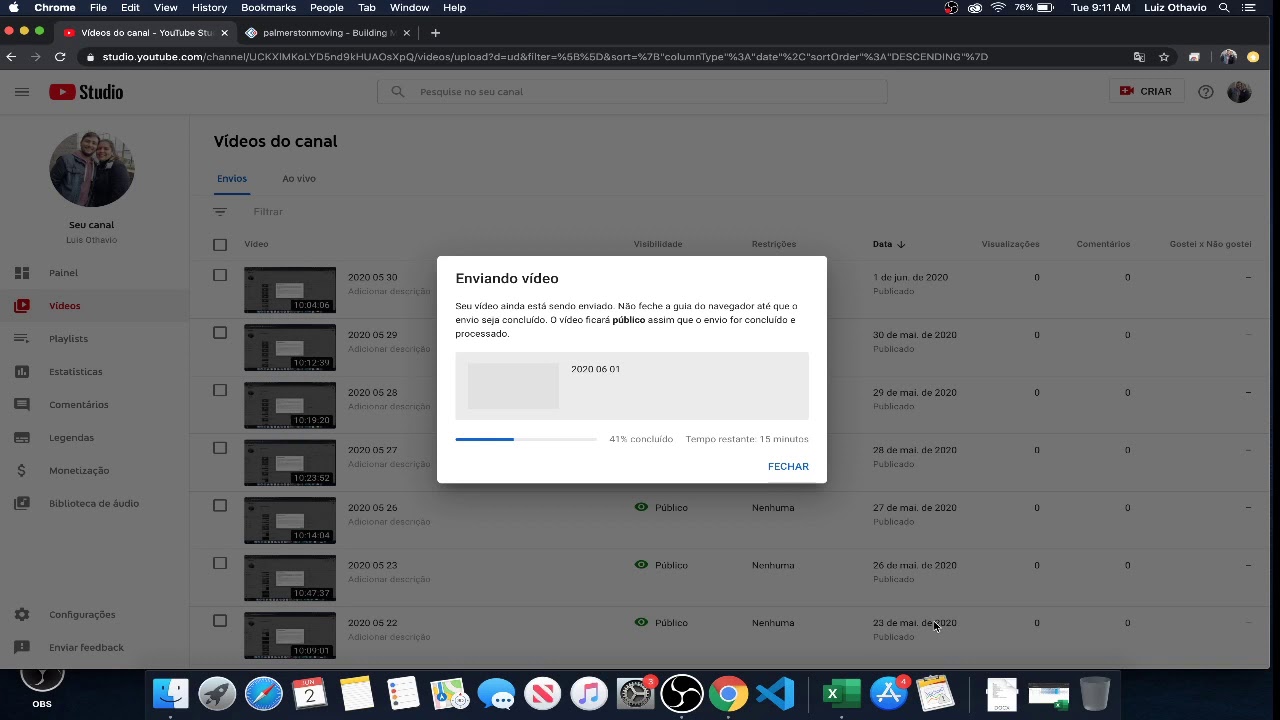Image resolution: width=1280 pixels, height=720 pixels.
Task: Switch to the Envios tab
Action: [232, 179]
